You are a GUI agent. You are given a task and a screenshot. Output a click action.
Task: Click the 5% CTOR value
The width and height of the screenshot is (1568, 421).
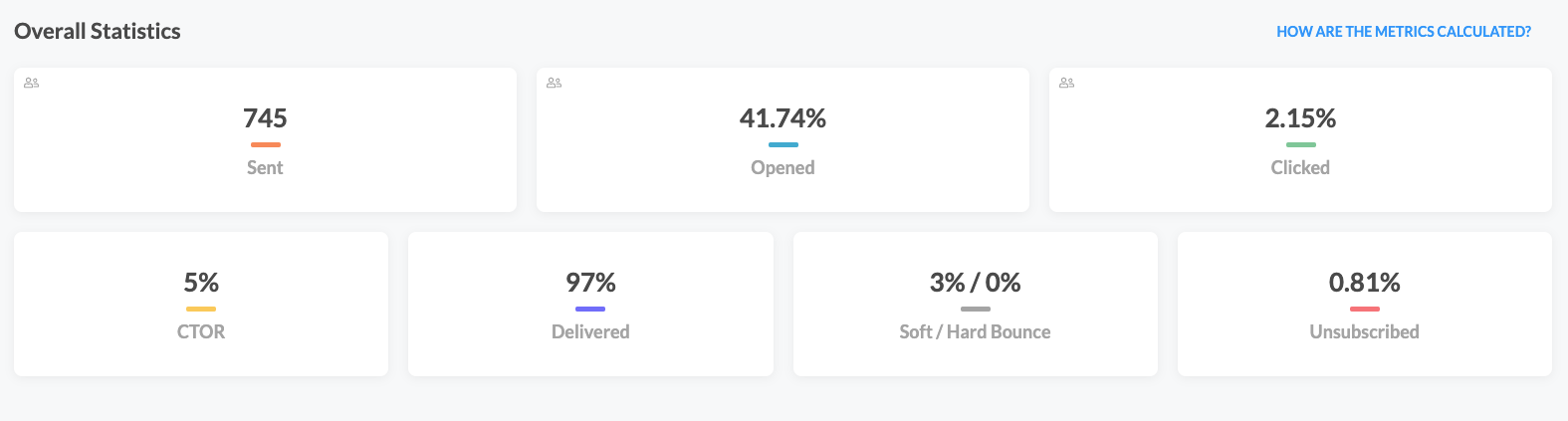(201, 283)
